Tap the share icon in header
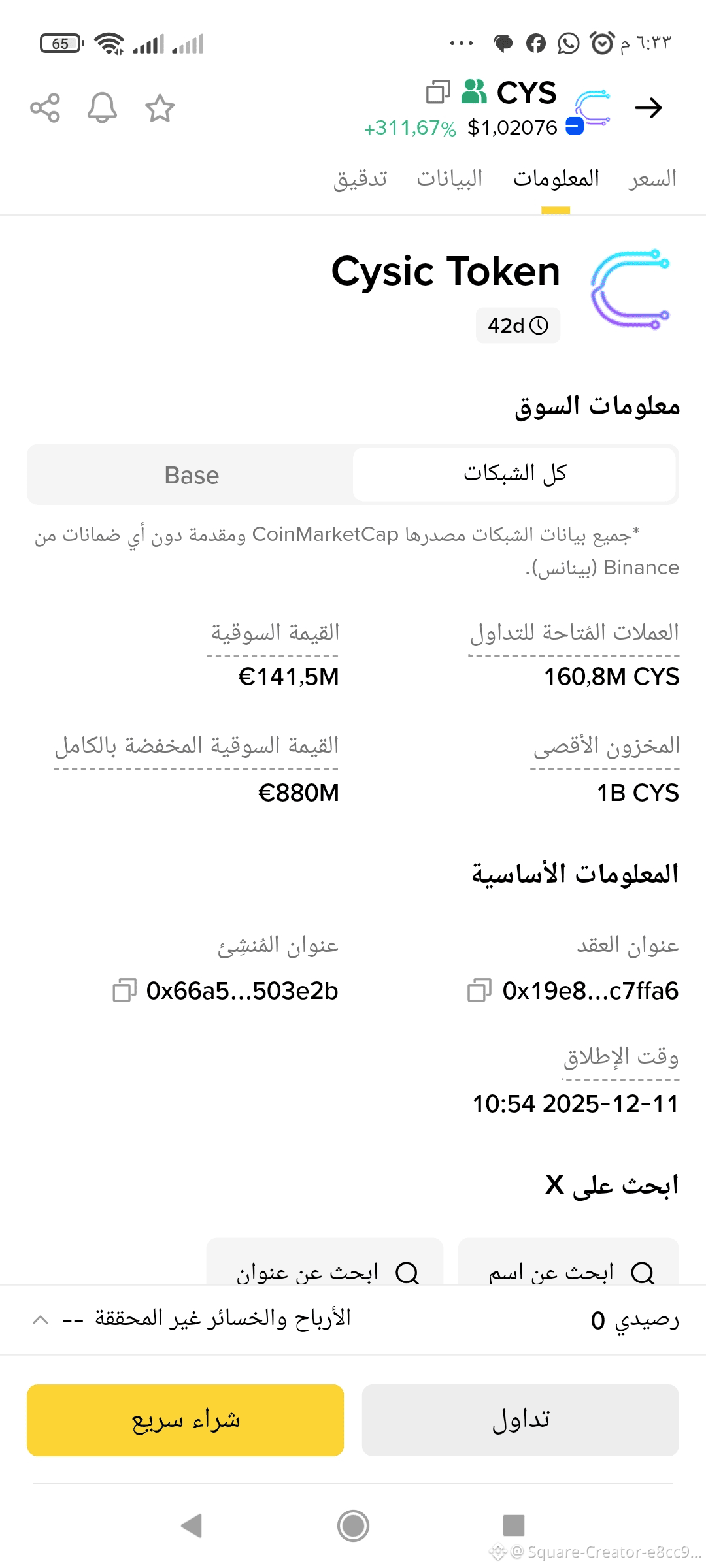This screenshot has height=1568, width=706. coord(45,108)
